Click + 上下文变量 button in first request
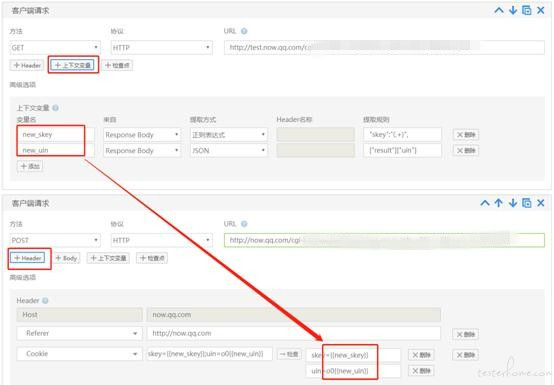 [x=73, y=65]
